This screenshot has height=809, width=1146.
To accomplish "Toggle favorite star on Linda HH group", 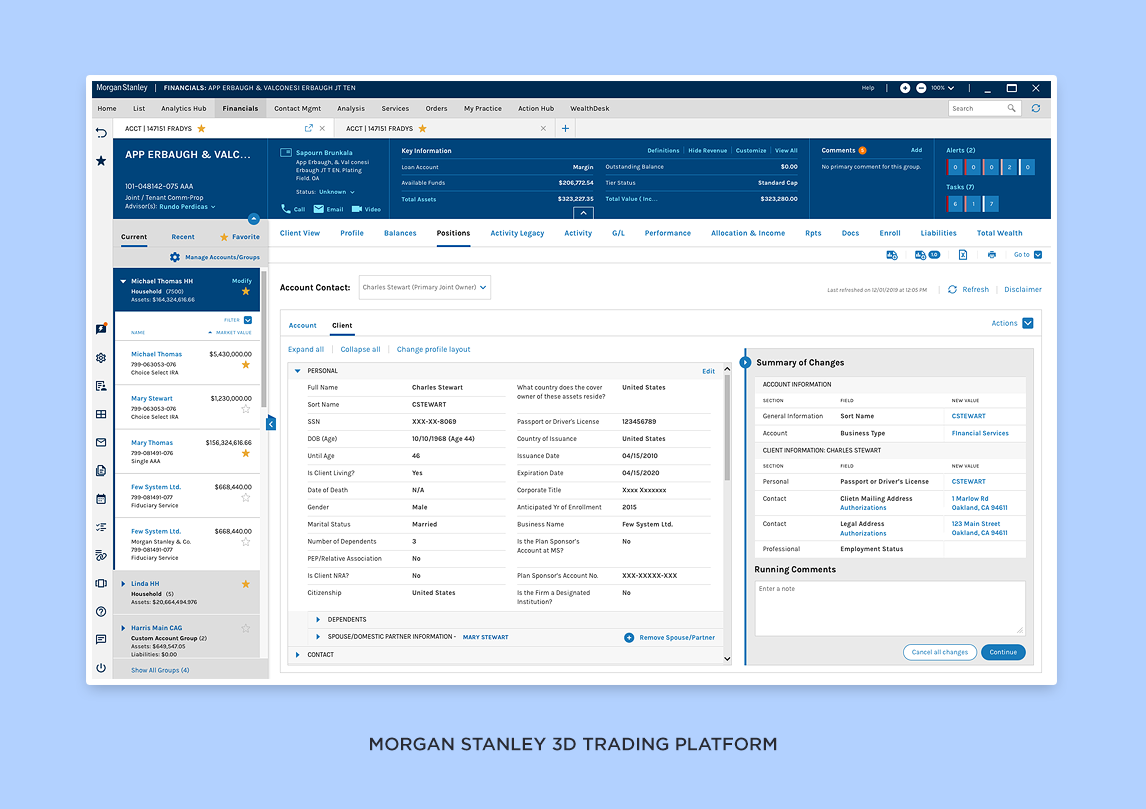I will point(246,584).
